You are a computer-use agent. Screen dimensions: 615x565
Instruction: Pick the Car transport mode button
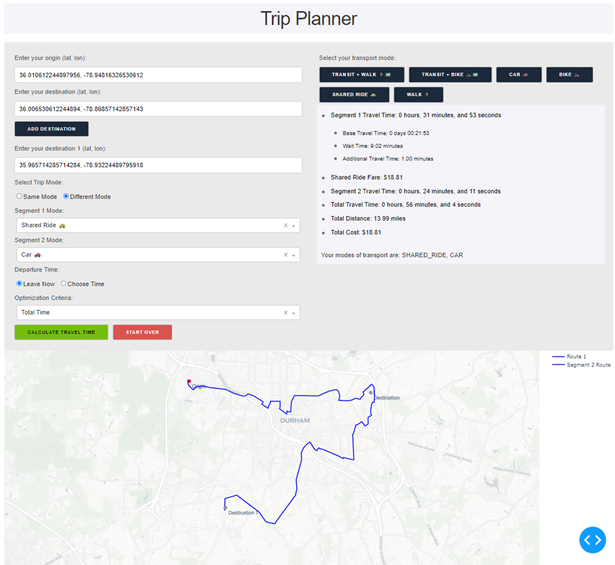518,75
